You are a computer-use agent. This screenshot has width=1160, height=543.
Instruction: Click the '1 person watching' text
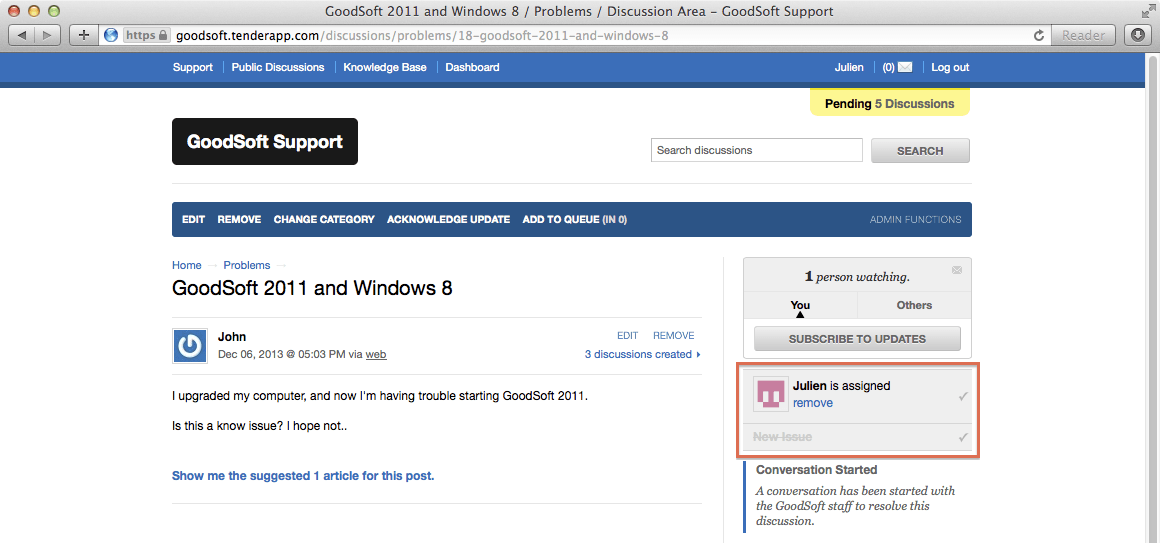[857, 277]
